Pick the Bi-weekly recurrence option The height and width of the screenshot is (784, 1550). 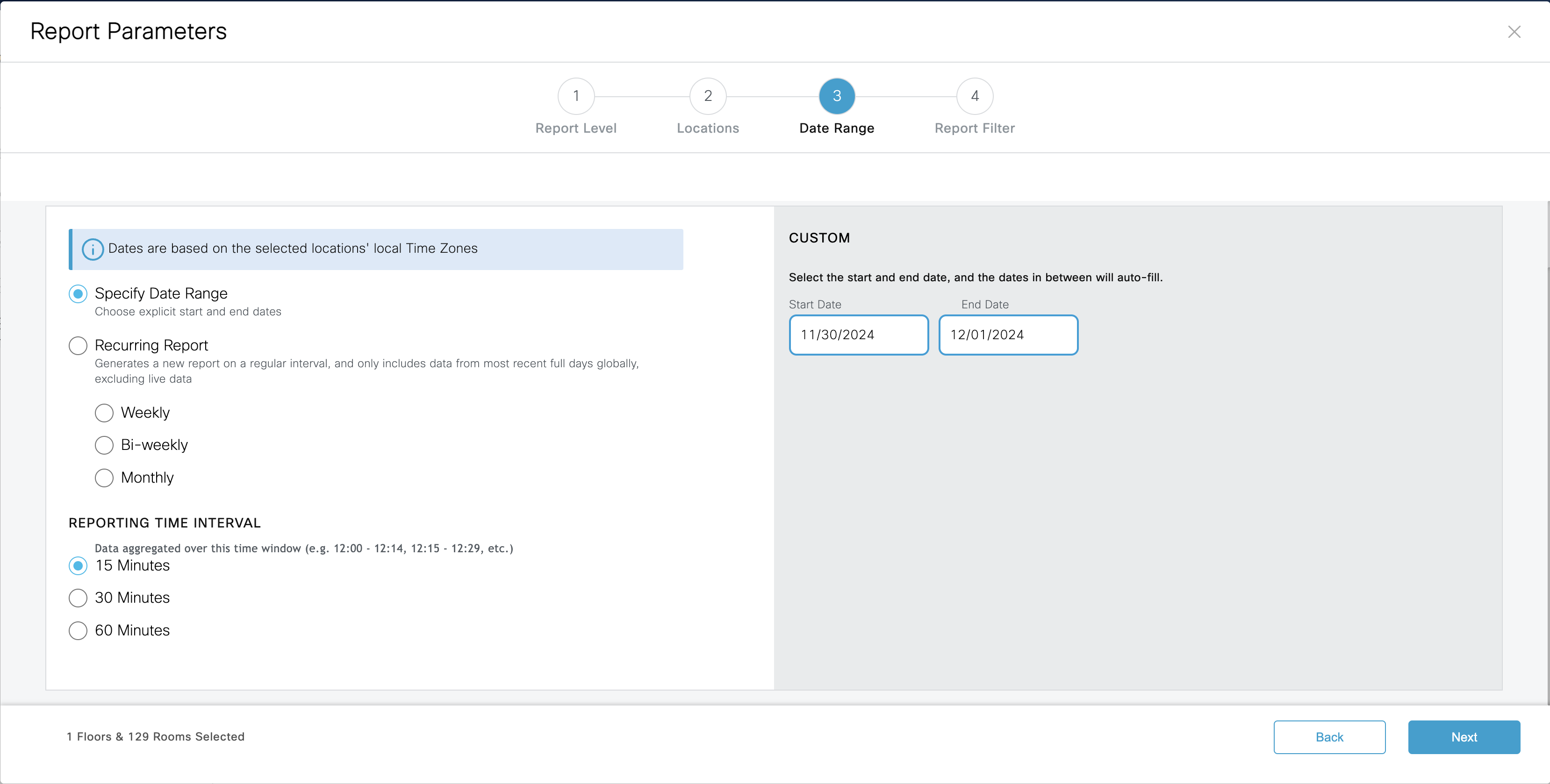[x=104, y=446]
